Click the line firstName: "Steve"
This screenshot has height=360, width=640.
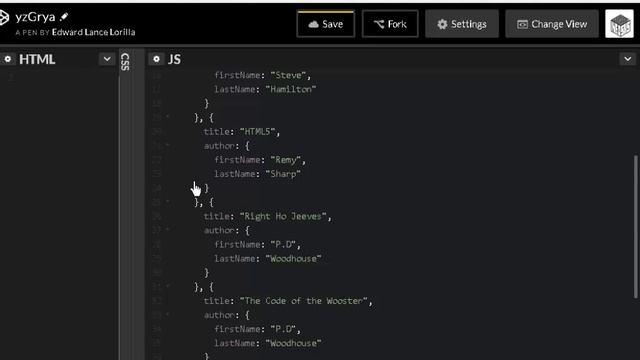[262, 75]
